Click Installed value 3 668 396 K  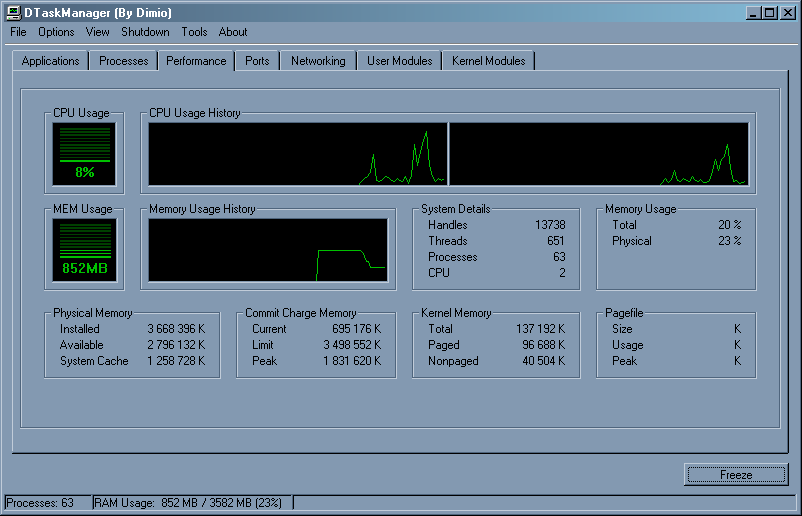point(176,329)
